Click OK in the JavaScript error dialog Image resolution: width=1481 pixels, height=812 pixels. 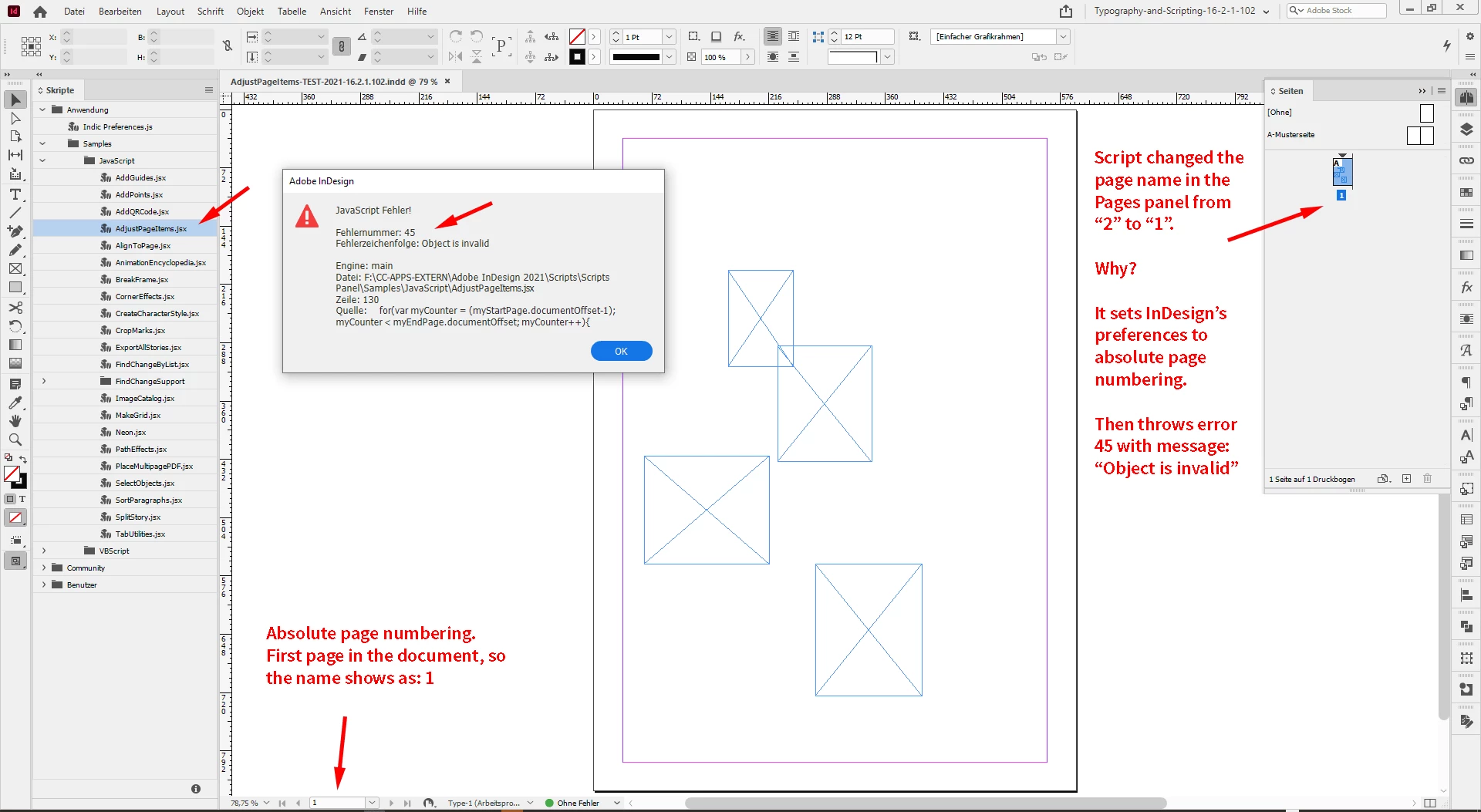(621, 351)
